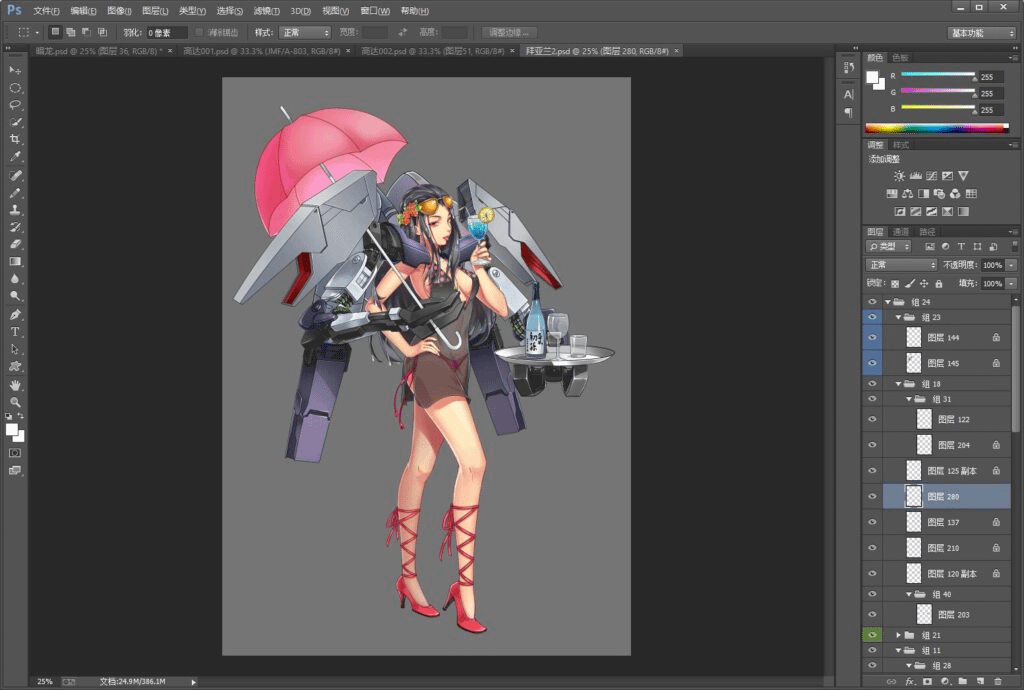Filter layers by type layers (T)
Image resolution: width=1024 pixels, height=690 pixels.
coord(961,247)
